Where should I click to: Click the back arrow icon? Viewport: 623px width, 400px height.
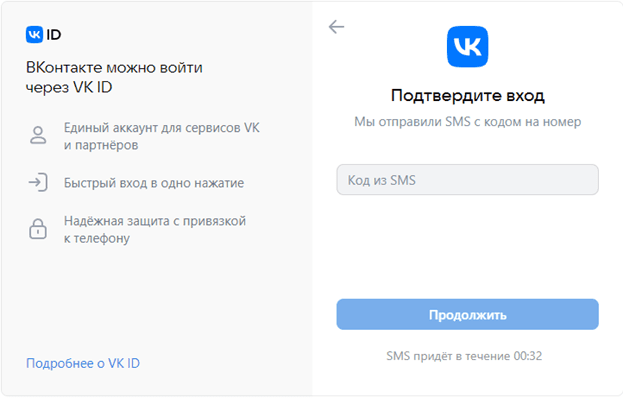tap(336, 27)
